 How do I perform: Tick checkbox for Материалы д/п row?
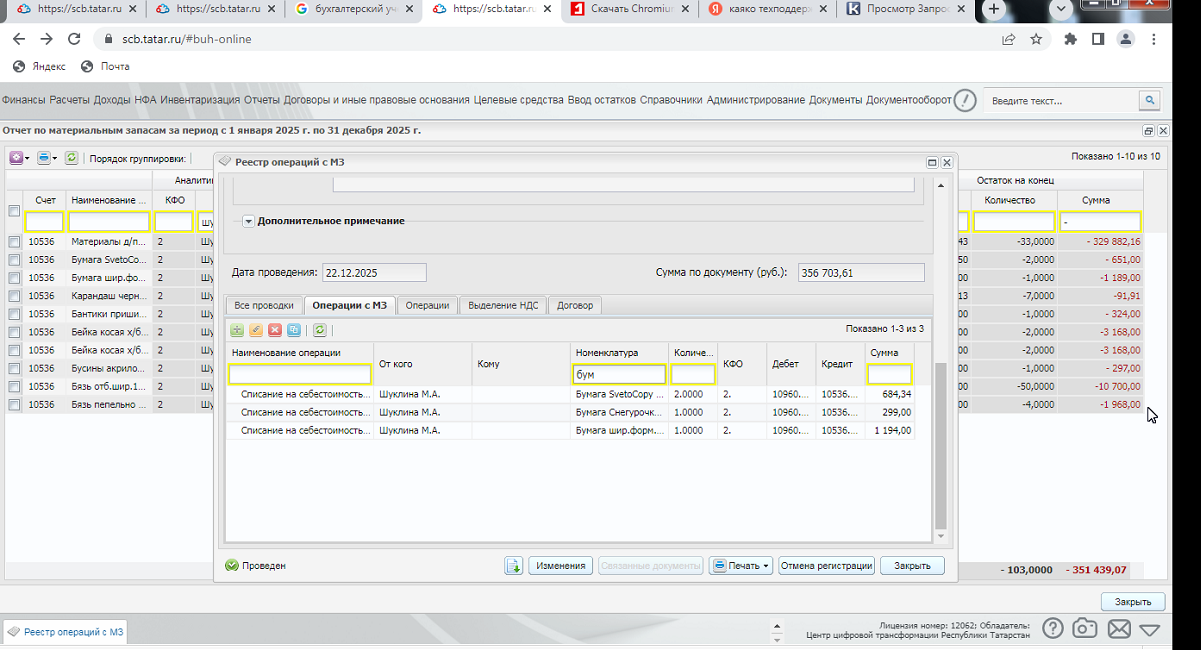(14, 242)
